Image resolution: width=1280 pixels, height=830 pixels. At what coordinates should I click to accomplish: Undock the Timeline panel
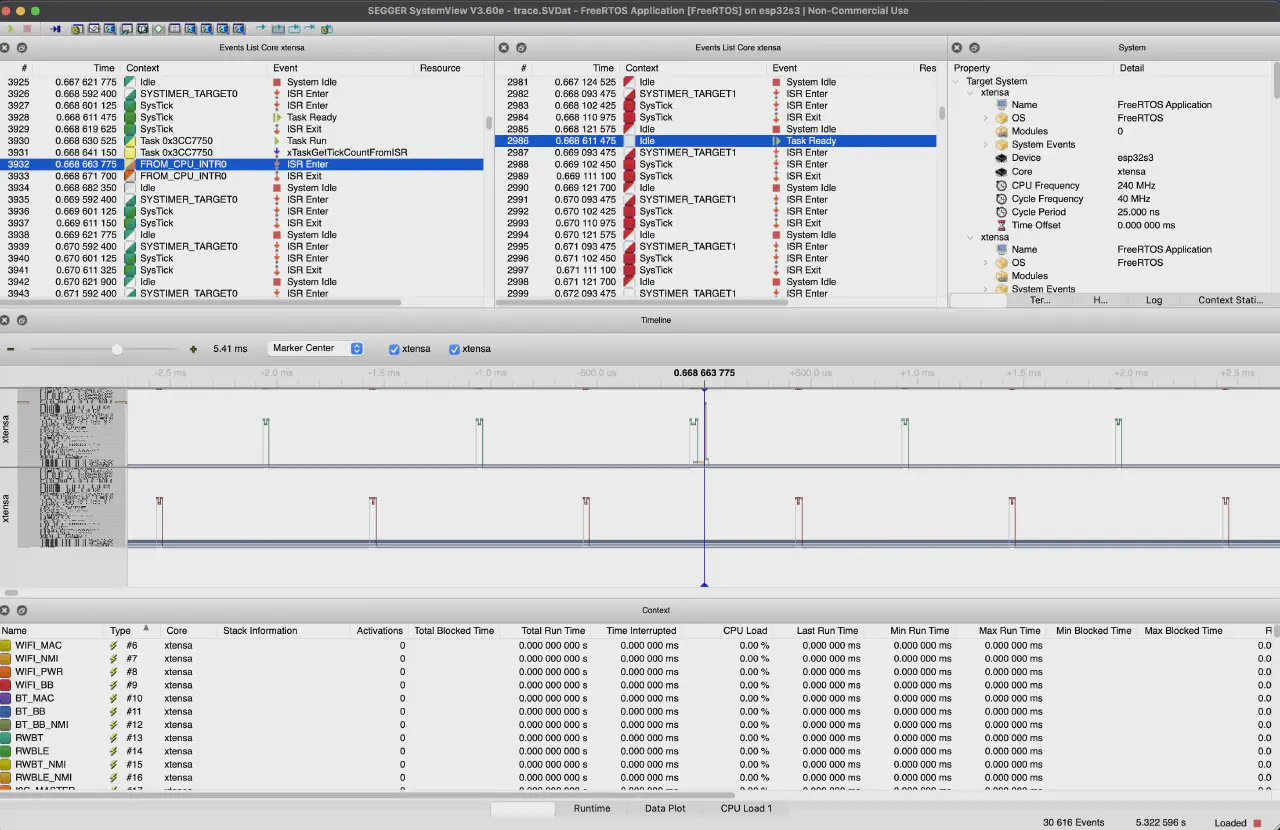pyautogui.click(x=22, y=320)
